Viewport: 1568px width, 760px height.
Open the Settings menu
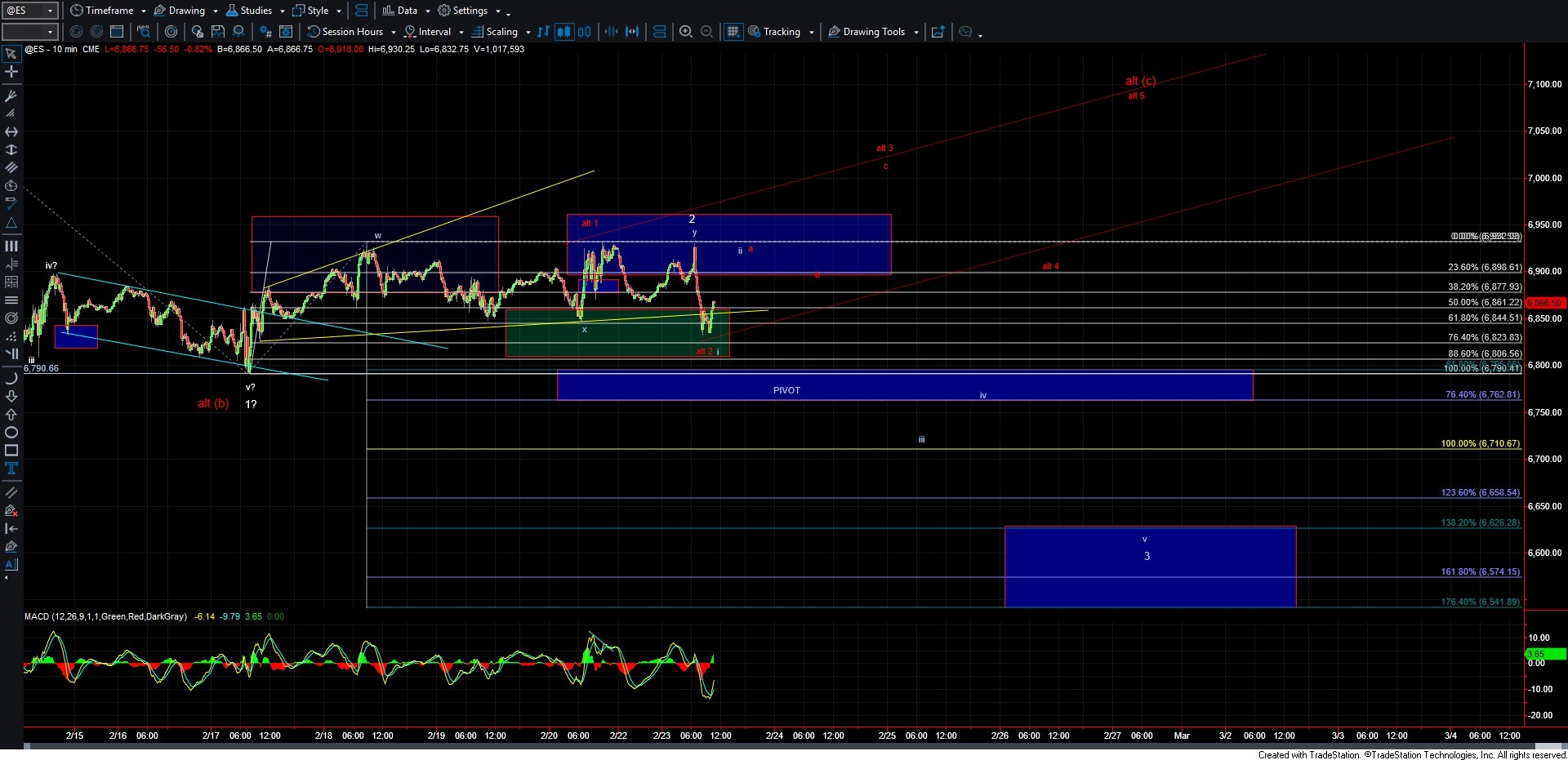click(x=470, y=11)
